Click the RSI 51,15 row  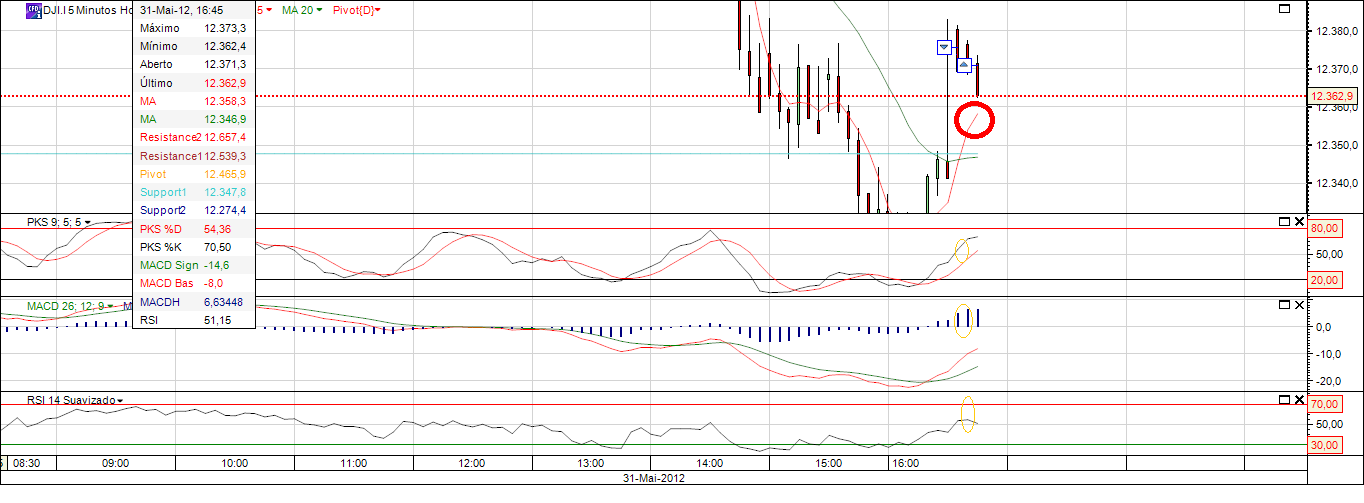pos(193,320)
